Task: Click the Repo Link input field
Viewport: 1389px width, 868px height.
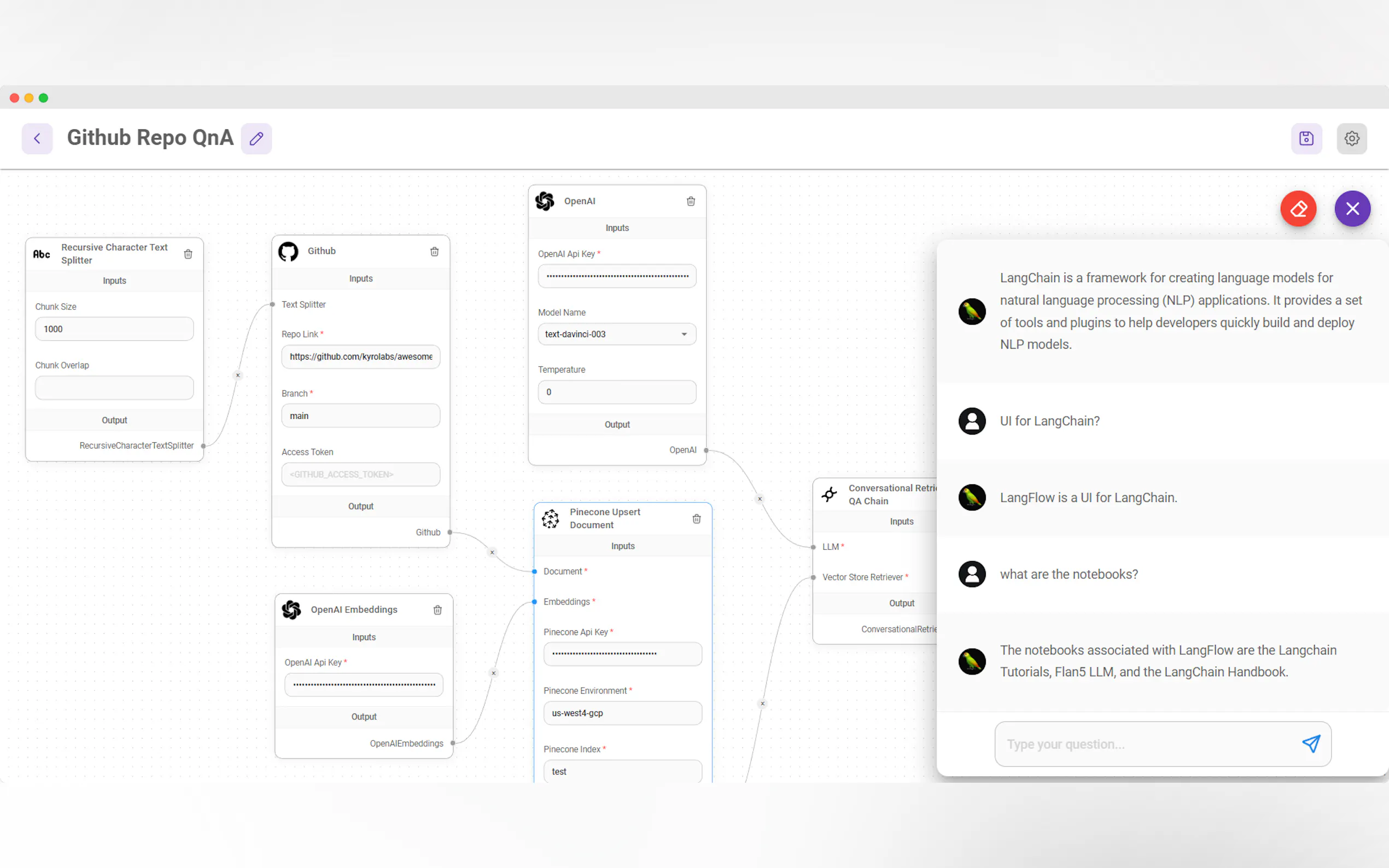Action: click(x=360, y=356)
